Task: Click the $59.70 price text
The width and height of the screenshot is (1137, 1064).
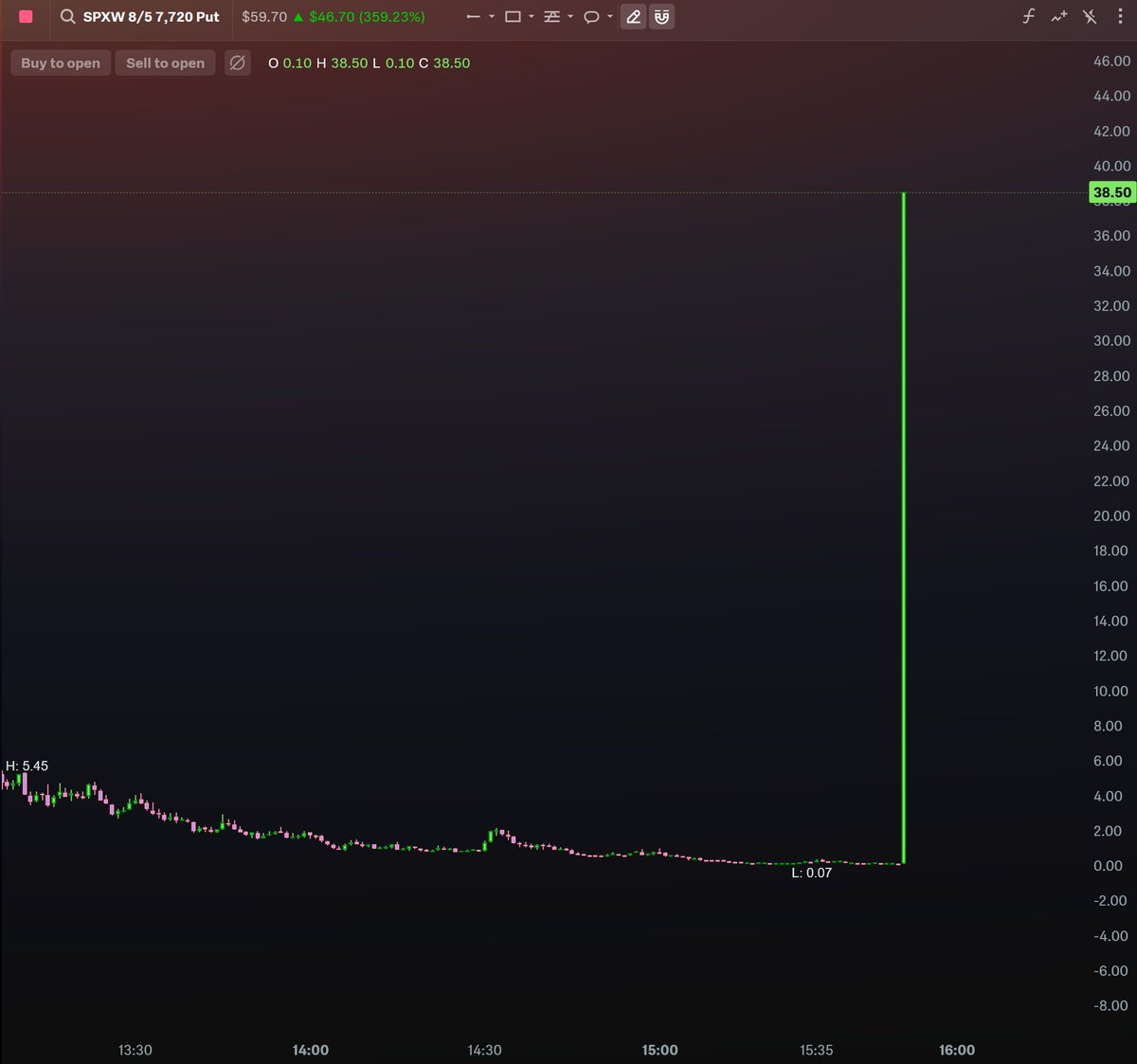Action: click(264, 17)
